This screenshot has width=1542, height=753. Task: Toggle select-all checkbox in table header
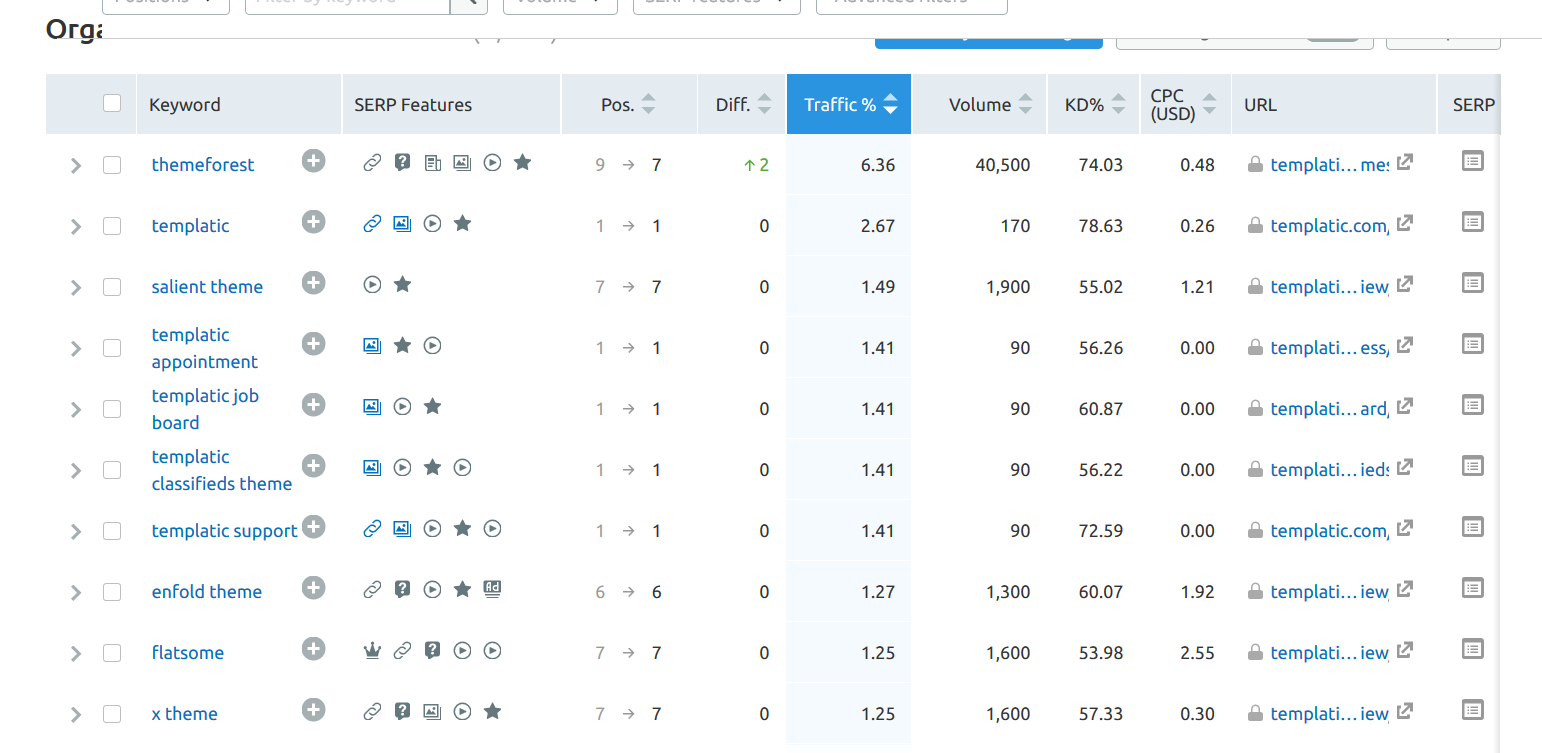(x=112, y=103)
